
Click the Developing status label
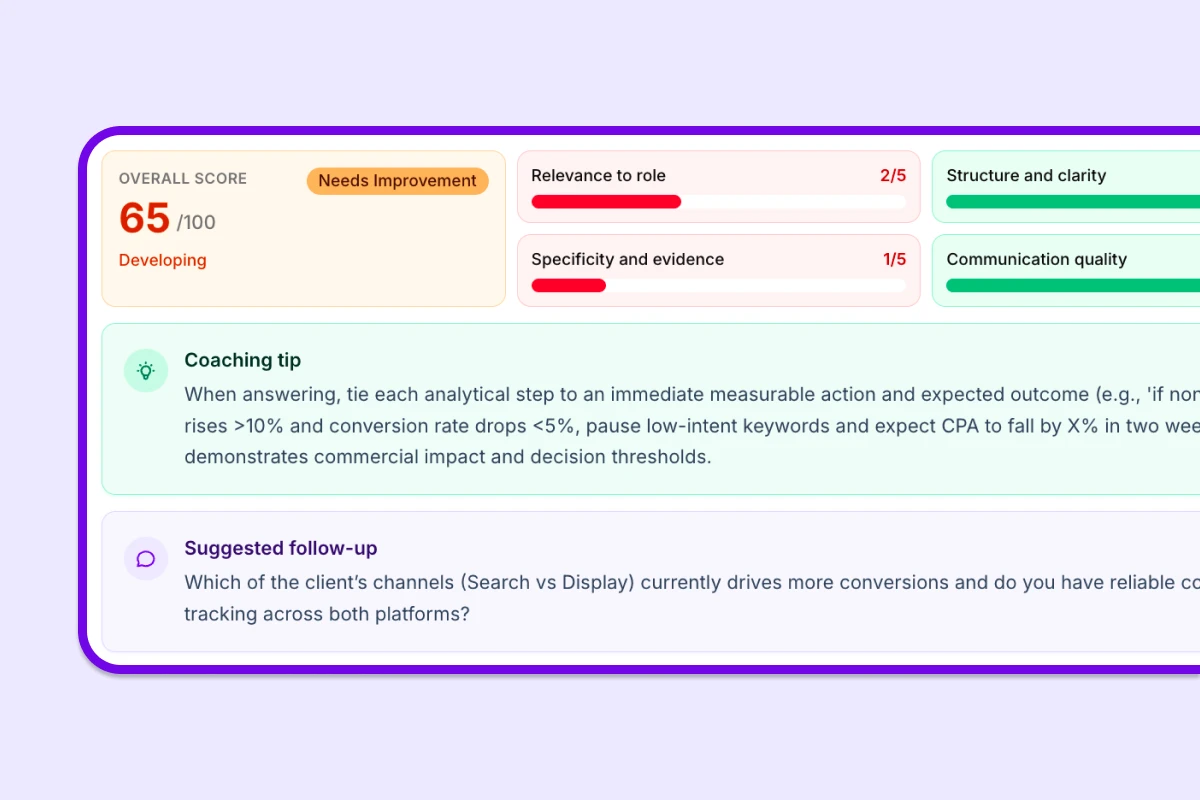(162, 260)
